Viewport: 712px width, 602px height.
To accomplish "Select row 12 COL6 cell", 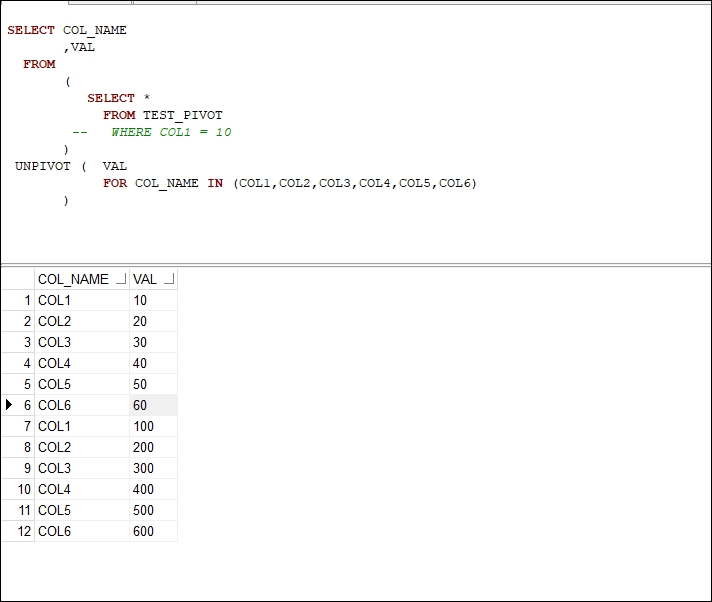I will 82,531.
